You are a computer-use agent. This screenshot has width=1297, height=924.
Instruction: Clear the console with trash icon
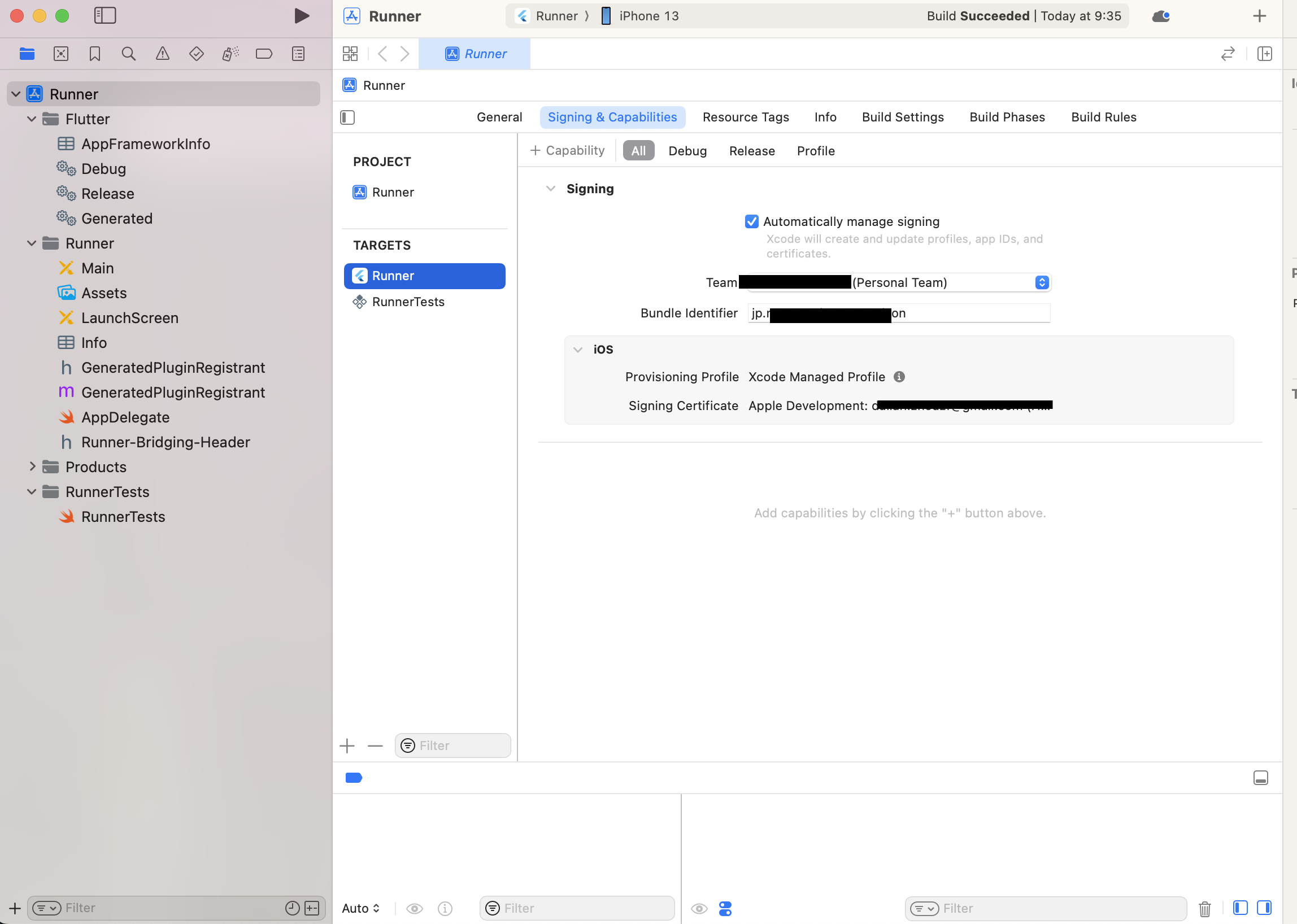[x=1204, y=909]
